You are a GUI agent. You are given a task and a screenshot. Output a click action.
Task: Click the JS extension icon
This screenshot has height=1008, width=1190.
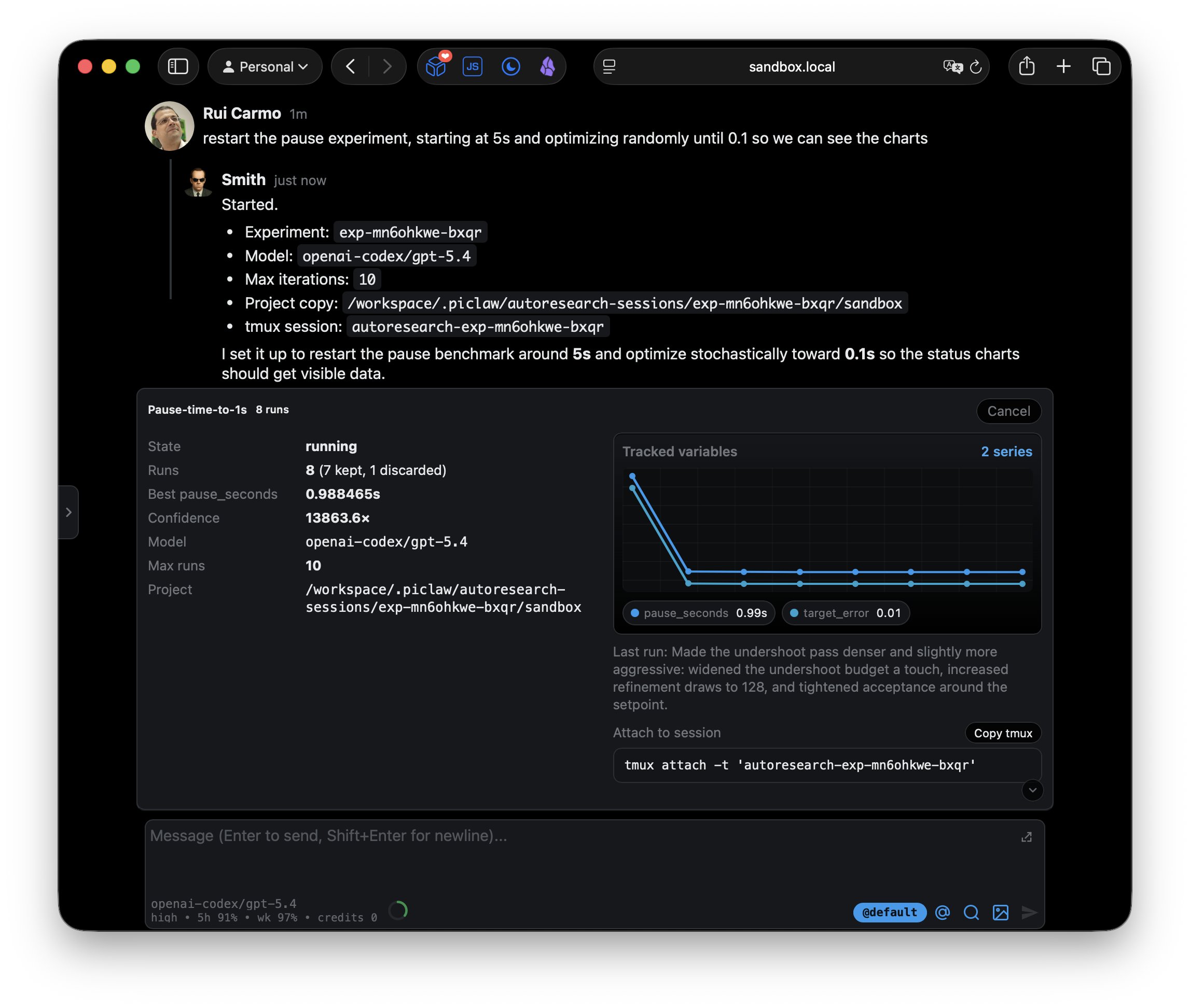click(472, 67)
